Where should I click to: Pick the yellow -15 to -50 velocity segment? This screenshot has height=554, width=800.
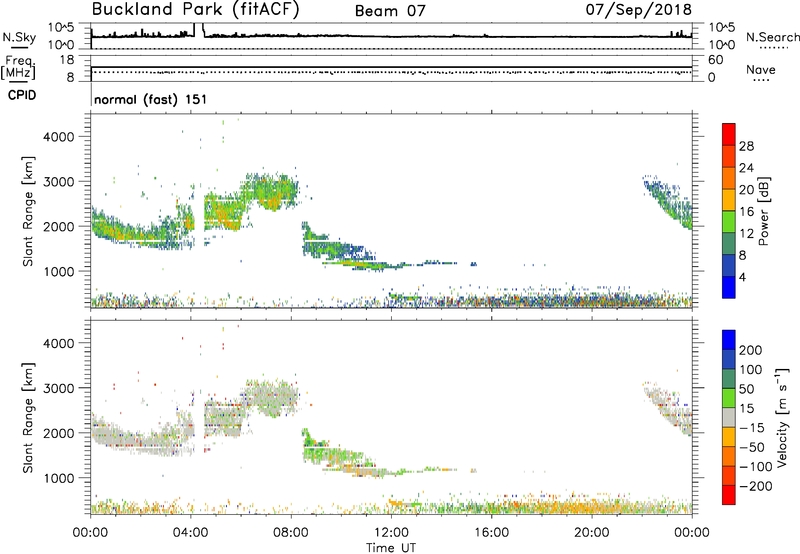click(x=729, y=437)
